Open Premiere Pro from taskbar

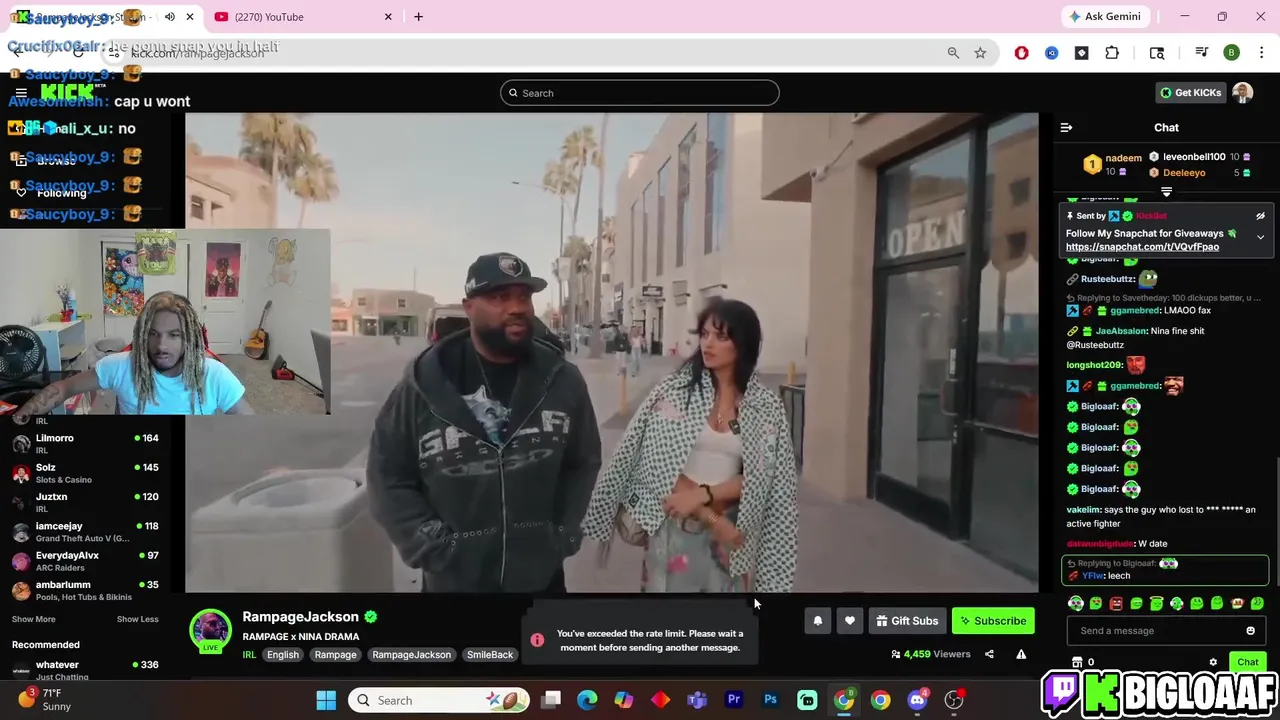(x=734, y=700)
